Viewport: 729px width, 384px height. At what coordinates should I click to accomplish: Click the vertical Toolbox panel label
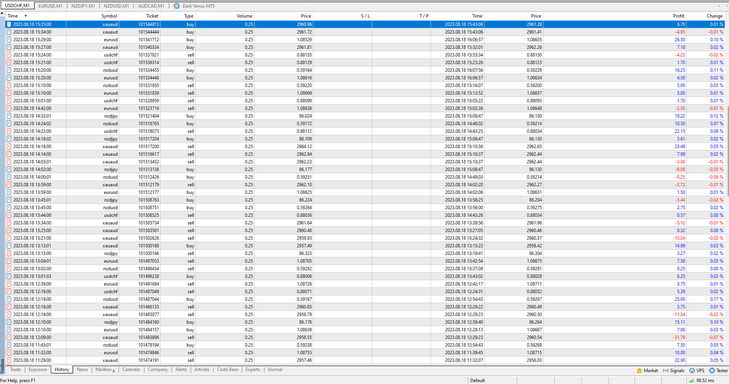pyautogui.click(x=2, y=366)
